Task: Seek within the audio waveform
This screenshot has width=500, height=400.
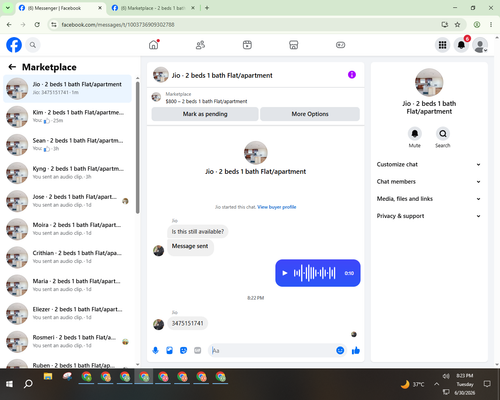Action: click(314, 273)
